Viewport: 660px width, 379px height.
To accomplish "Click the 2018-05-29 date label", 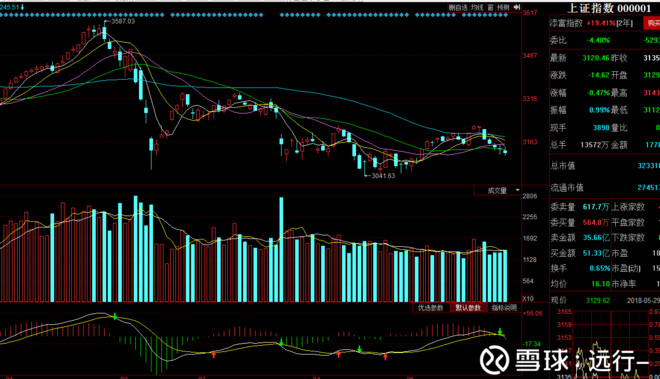I will pyautogui.click(x=643, y=300).
